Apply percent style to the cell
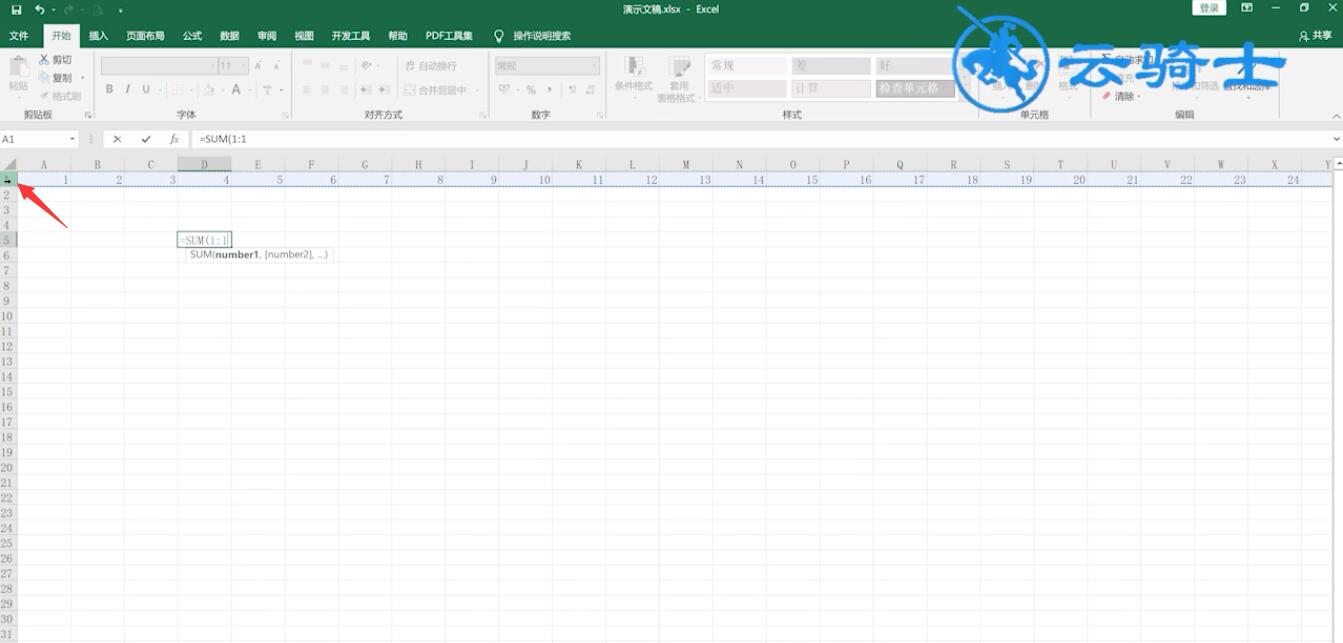Image resolution: width=1343 pixels, height=643 pixels. tap(531, 90)
